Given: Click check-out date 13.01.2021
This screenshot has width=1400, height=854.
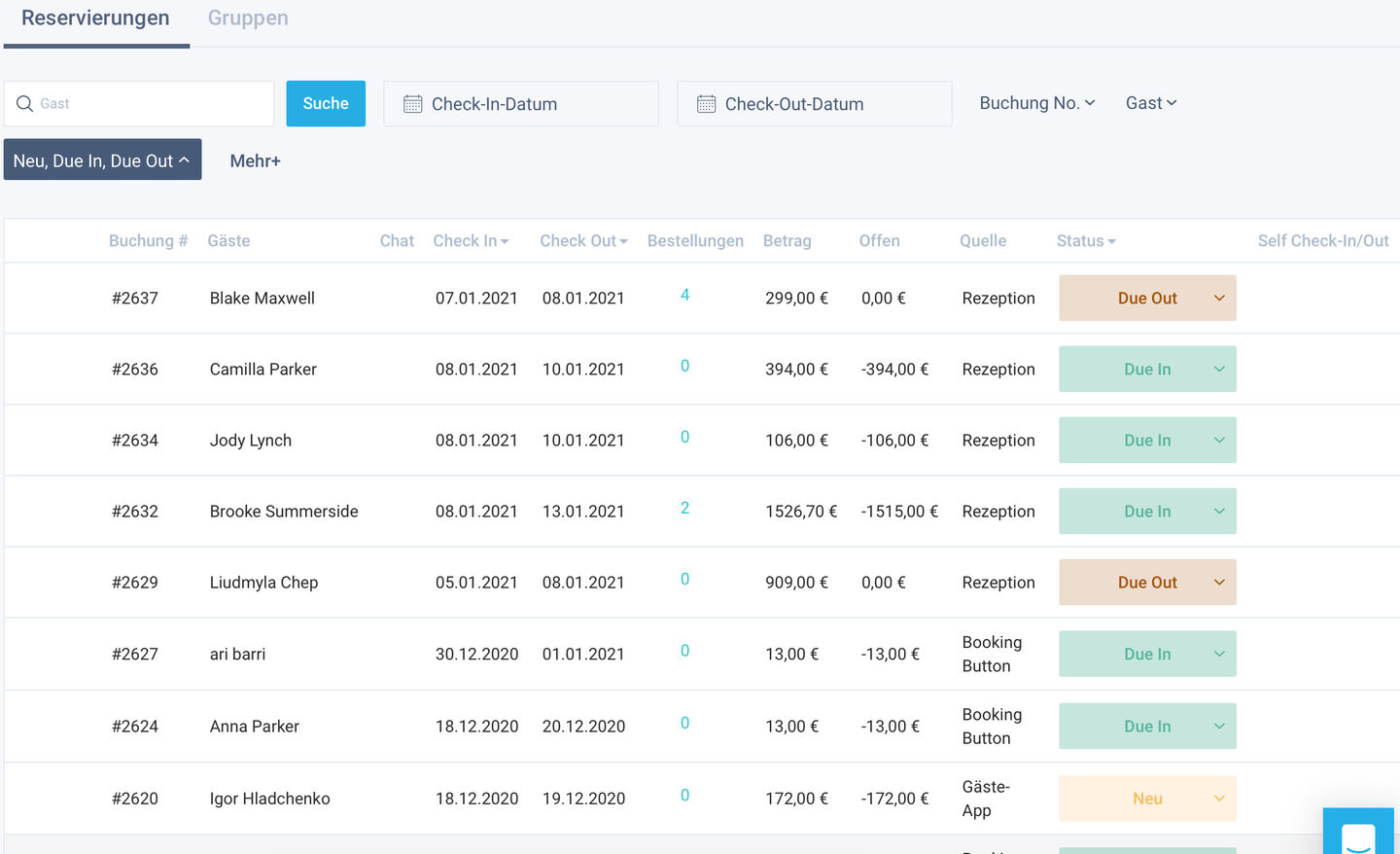Looking at the screenshot, I should click(x=583, y=512).
